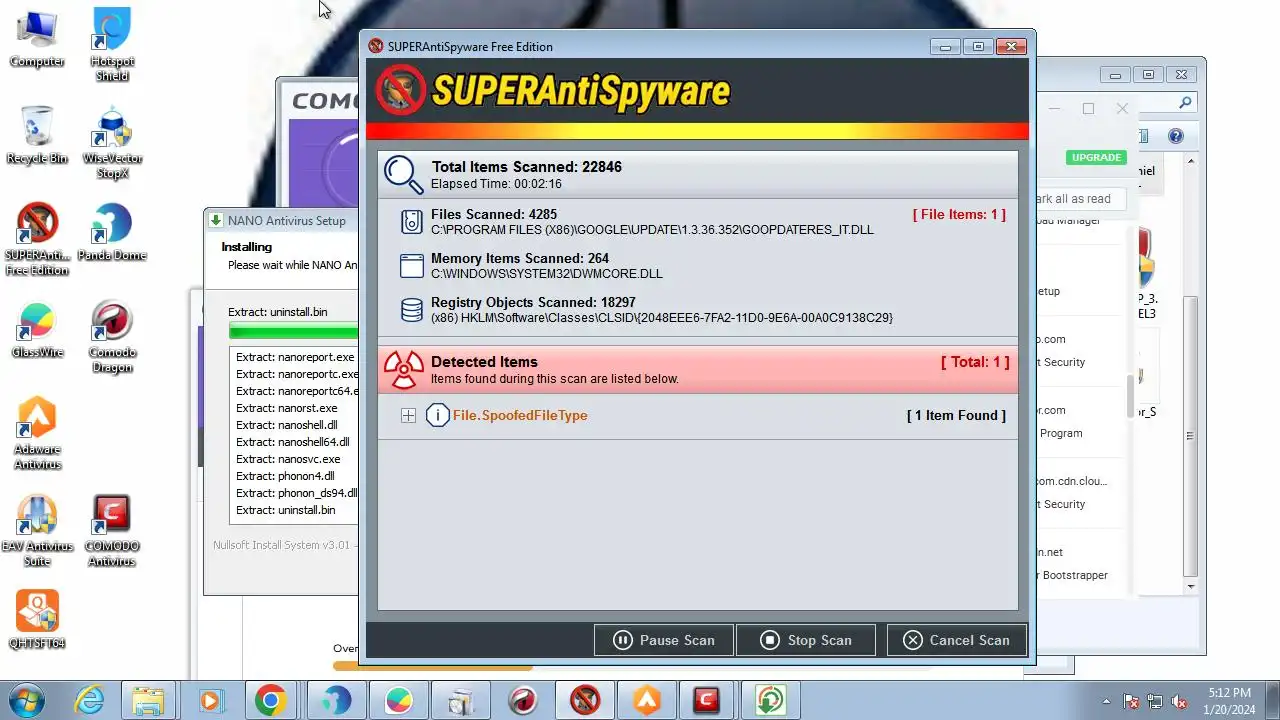Open Windows Explorer from the taskbar
Viewport: 1280px width, 720px height.
click(x=148, y=700)
